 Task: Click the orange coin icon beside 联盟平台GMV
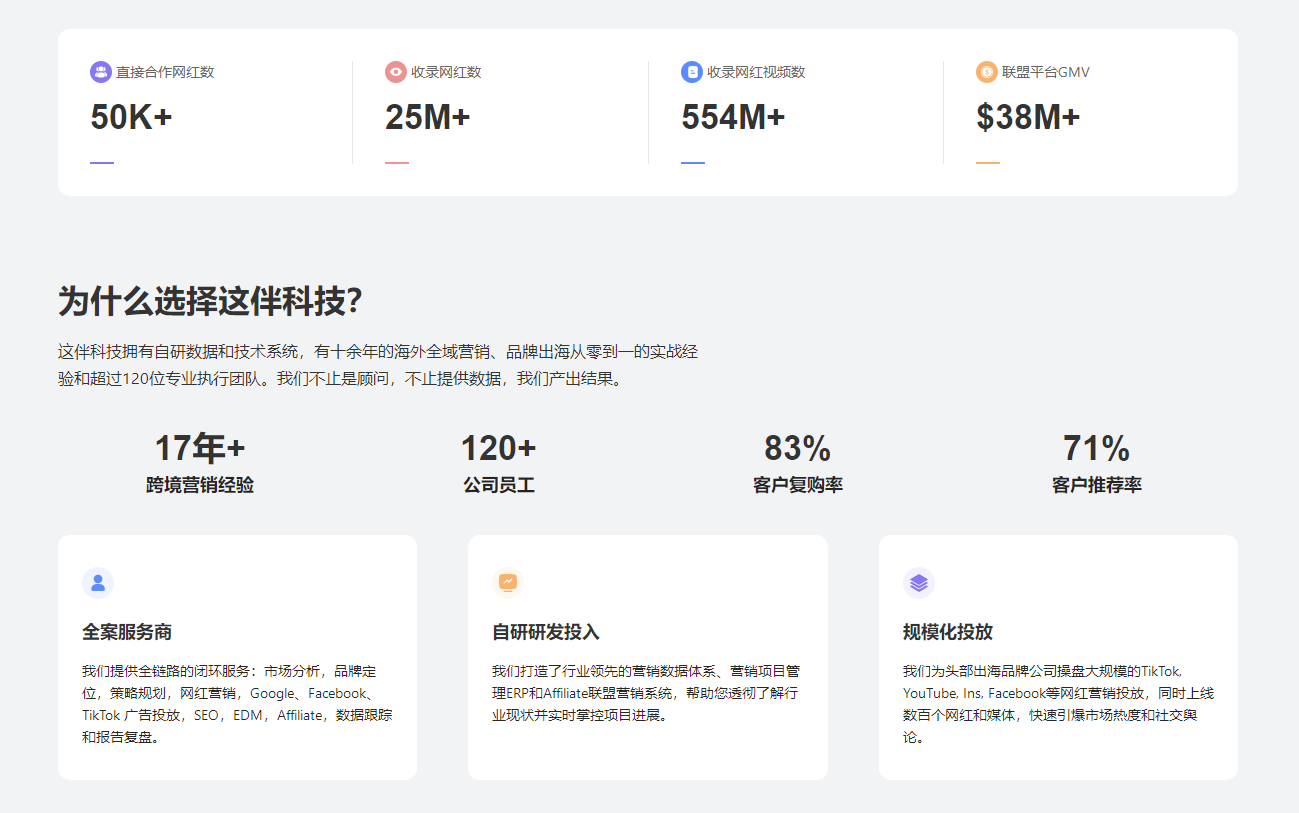click(x=987, y=72)
